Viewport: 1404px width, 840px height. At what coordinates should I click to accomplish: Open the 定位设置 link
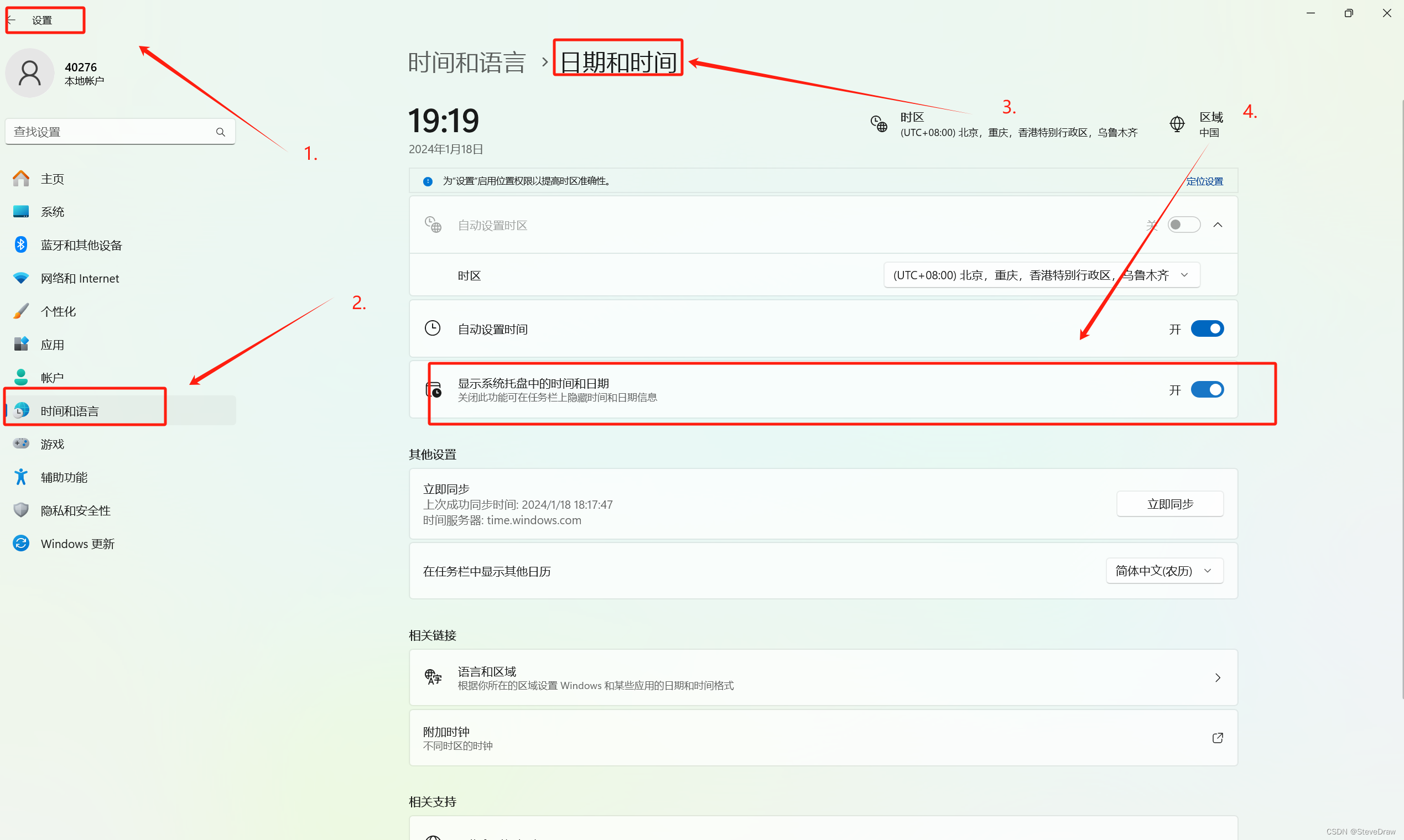pyautogui.click(x=1204, y=181)
